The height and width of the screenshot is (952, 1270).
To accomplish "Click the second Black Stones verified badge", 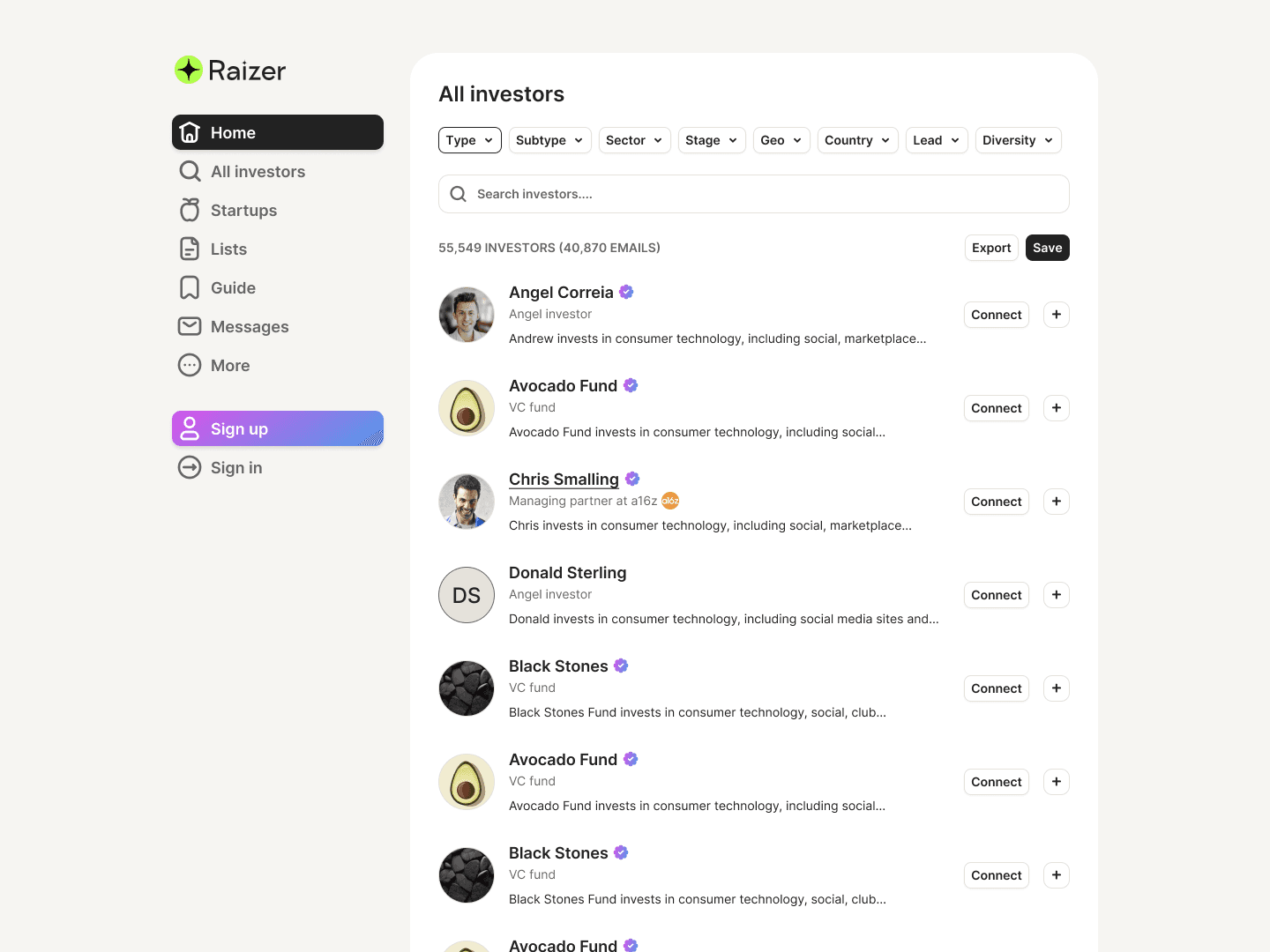I will click(x=621, y=852).
